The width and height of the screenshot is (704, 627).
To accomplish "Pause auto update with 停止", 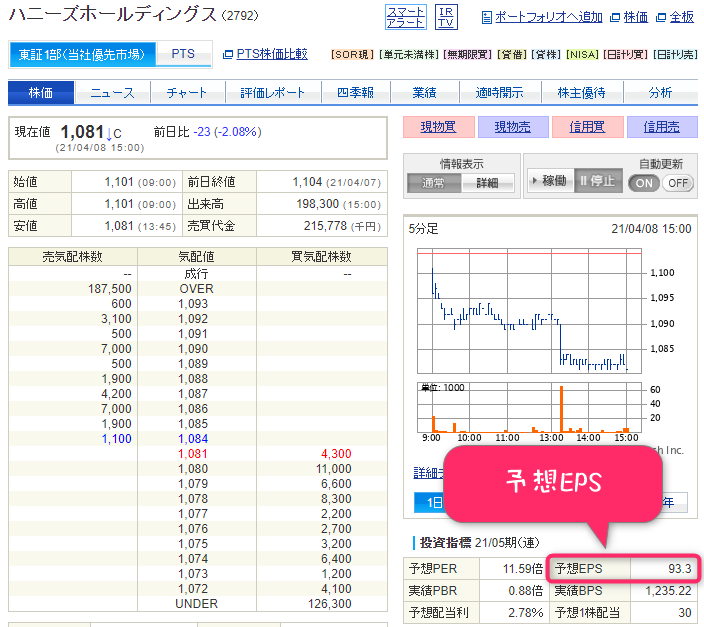I will pyautogui.click(x=598, y=181).
